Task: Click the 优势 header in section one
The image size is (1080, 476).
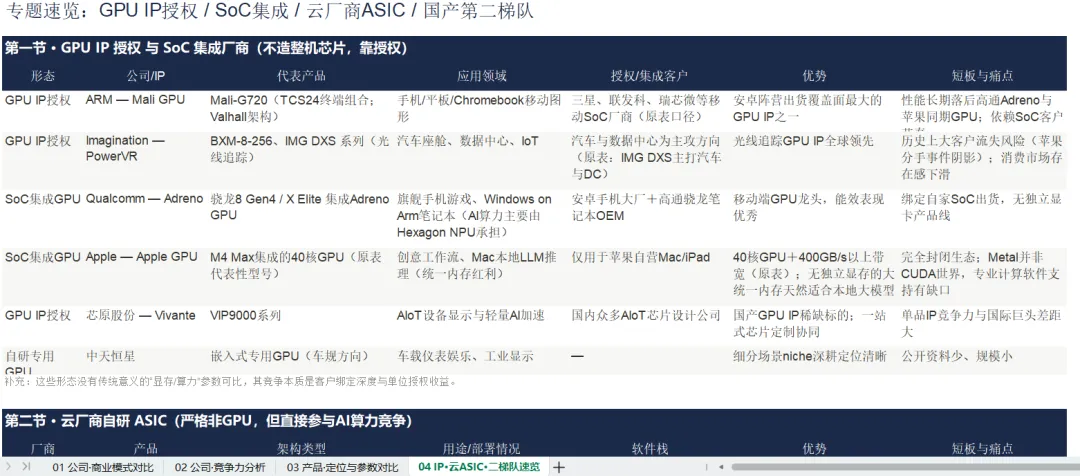Action: coord(814,76)
